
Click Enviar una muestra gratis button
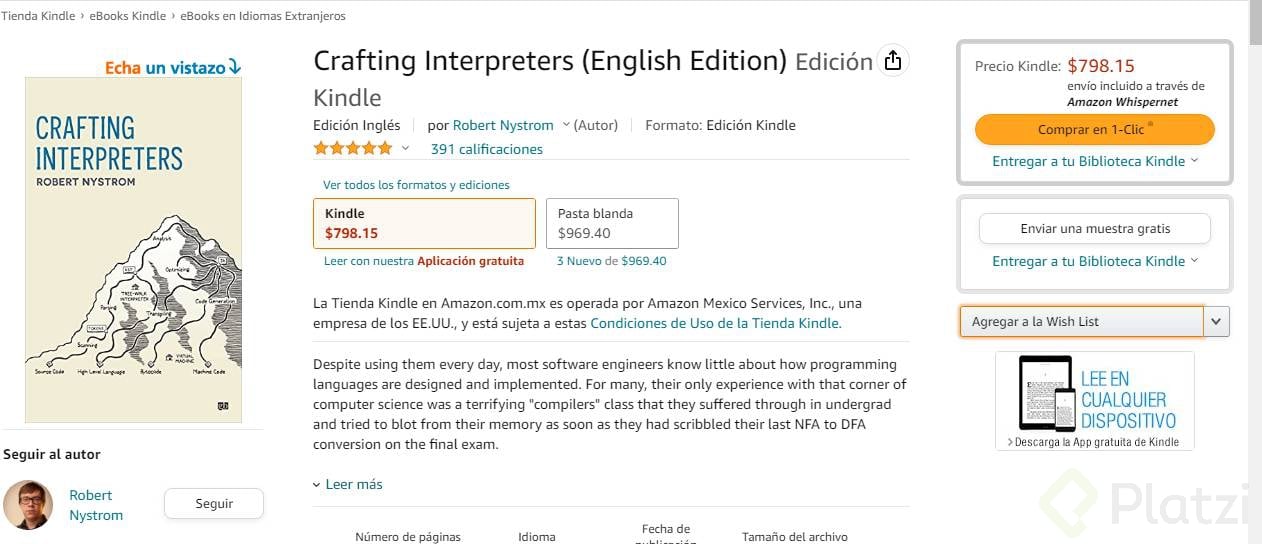click(1094, 229)
